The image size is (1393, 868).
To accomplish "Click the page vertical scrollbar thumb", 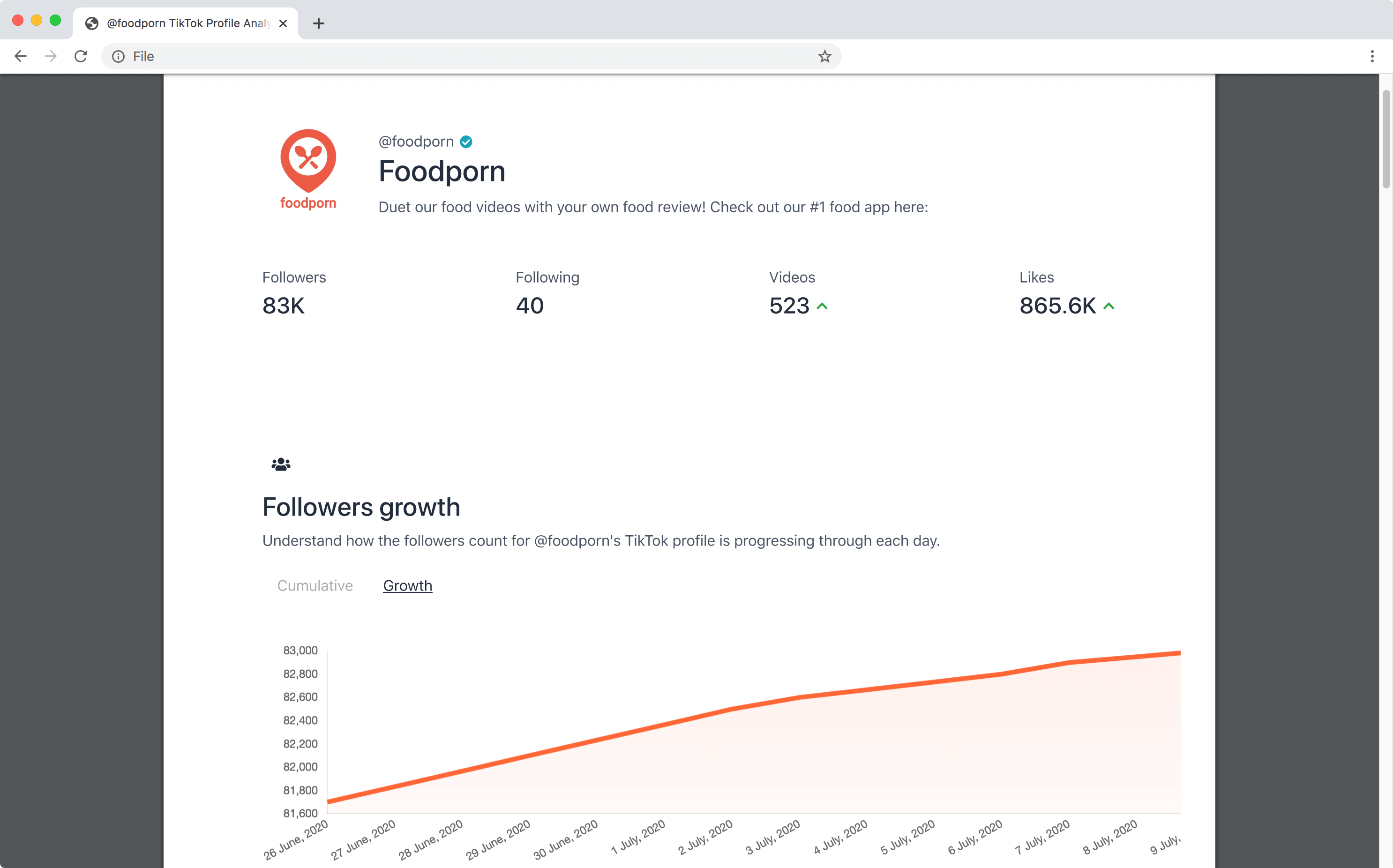I will pos(1386,139).
